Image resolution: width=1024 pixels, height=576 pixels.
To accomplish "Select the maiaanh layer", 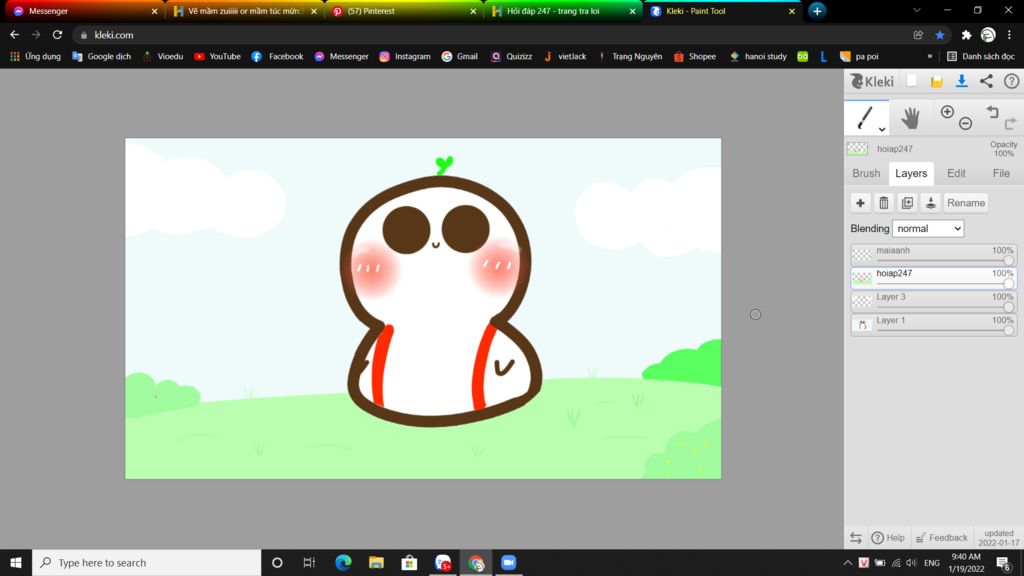I will tap(933, 254).
